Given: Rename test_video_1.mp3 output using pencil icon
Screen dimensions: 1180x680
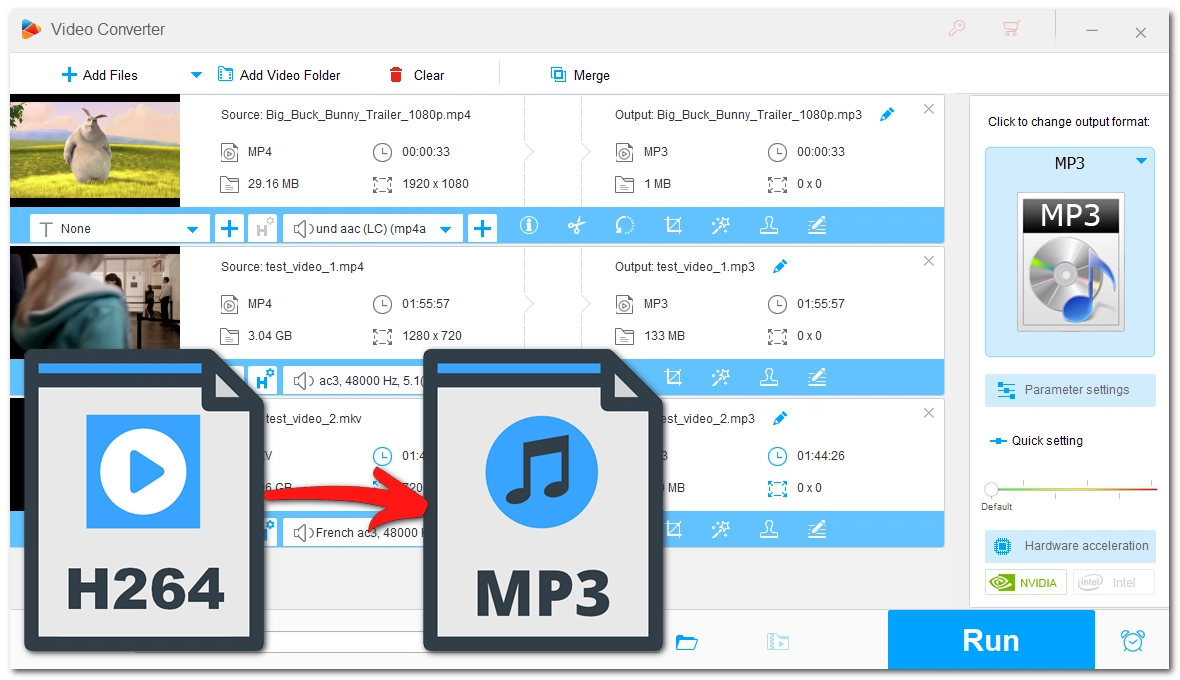Looking at the screenshot, I should tap(780, 267).
